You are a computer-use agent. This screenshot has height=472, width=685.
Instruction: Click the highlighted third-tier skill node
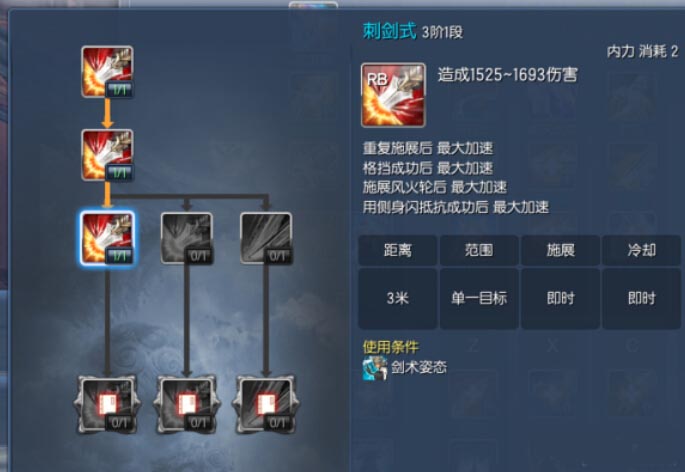pyautogui.click(x=107, y=238)
